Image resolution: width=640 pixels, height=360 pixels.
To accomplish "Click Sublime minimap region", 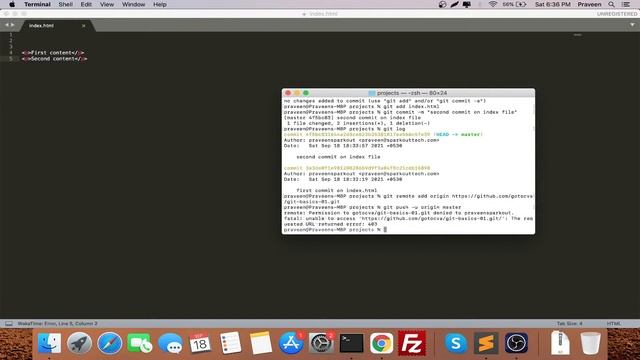I will tap(577, 35).
